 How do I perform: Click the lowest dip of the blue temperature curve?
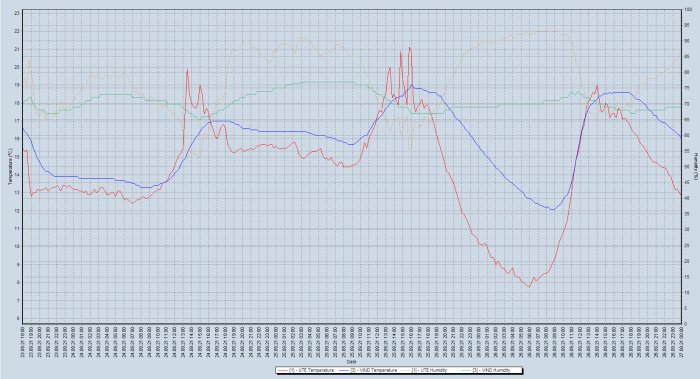point(553,209)
